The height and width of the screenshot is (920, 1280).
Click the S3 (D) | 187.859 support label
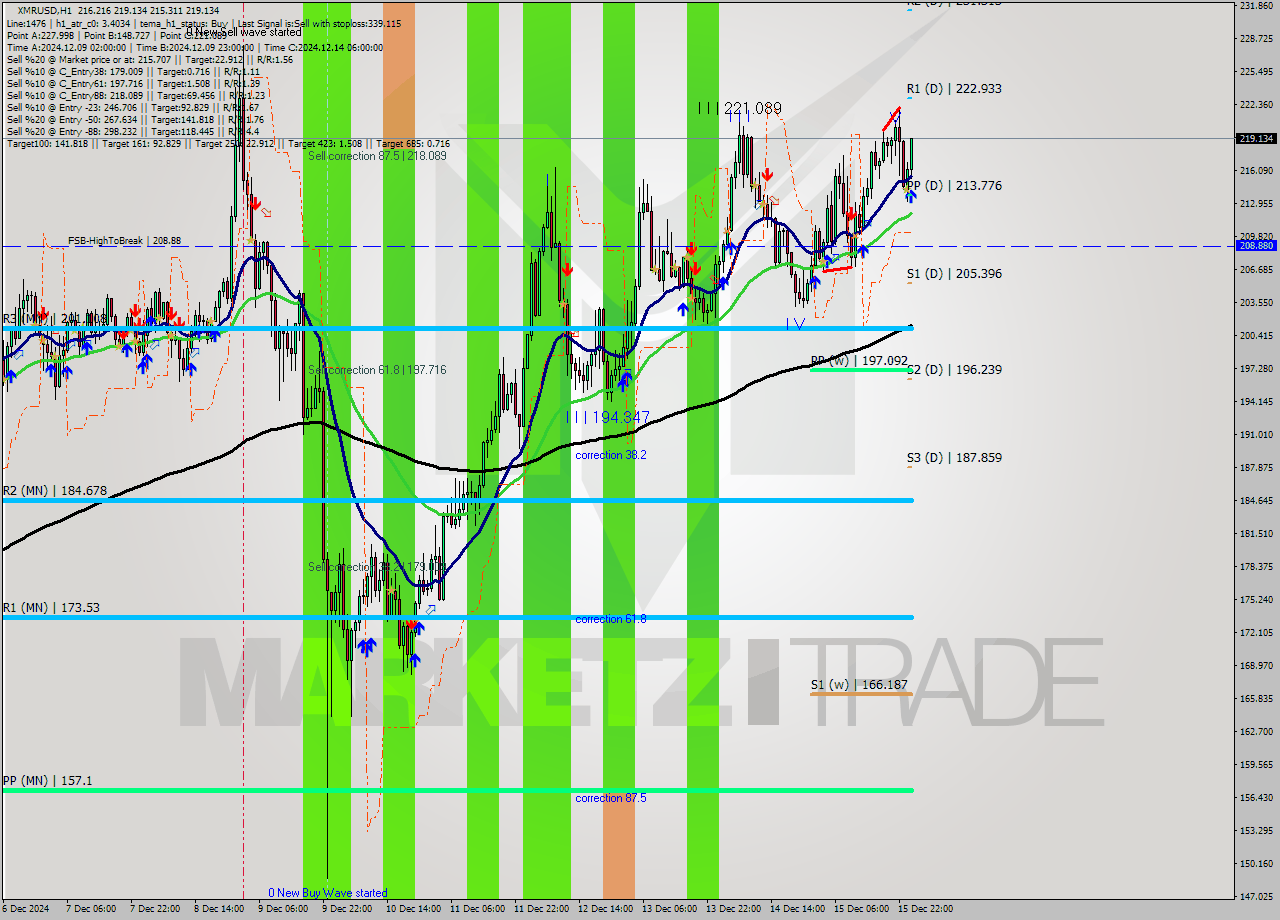click(954, 458)
